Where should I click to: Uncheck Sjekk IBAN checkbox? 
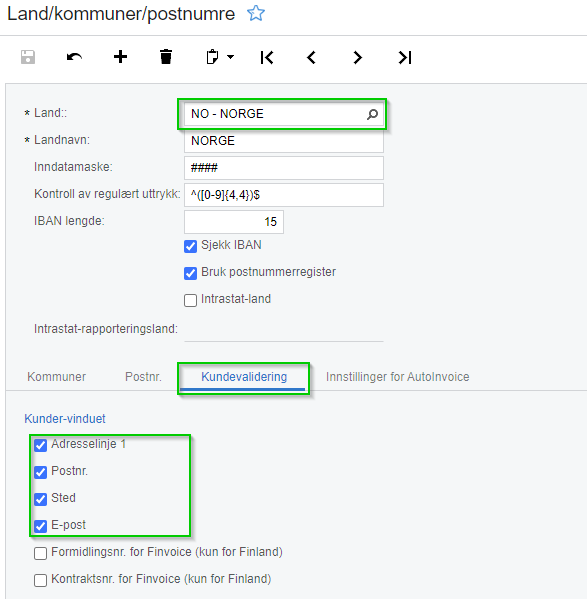[191, 246]
